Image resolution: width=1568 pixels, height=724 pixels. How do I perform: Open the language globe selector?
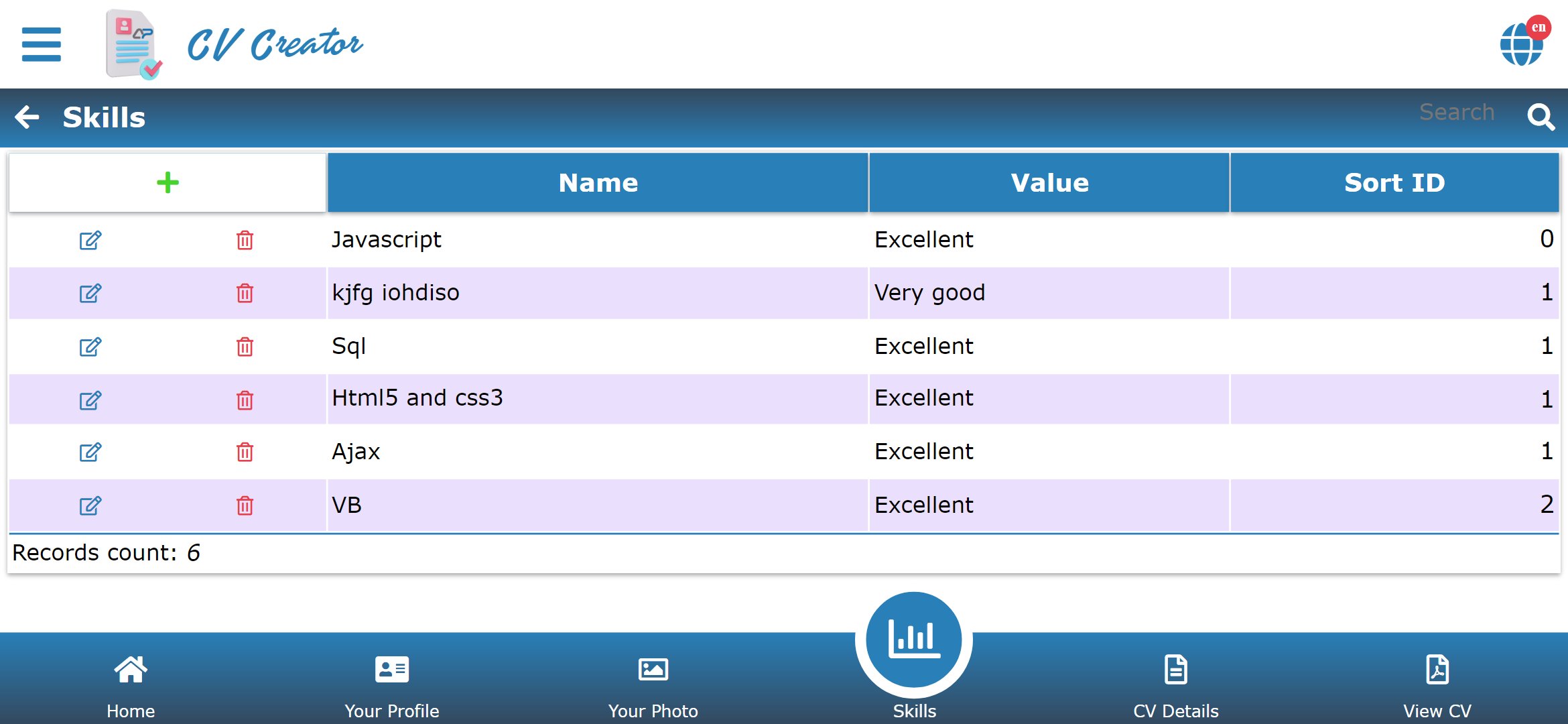1522,44
